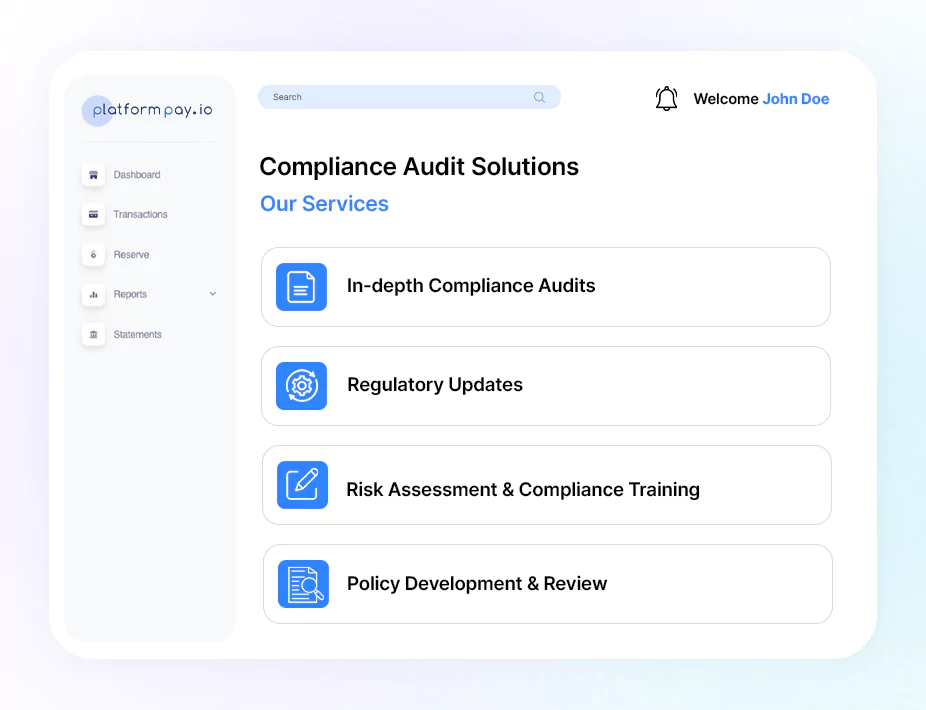Click the Reserve sidebar icon
This screenshot has width=926, height=710.
pos(93,255)
